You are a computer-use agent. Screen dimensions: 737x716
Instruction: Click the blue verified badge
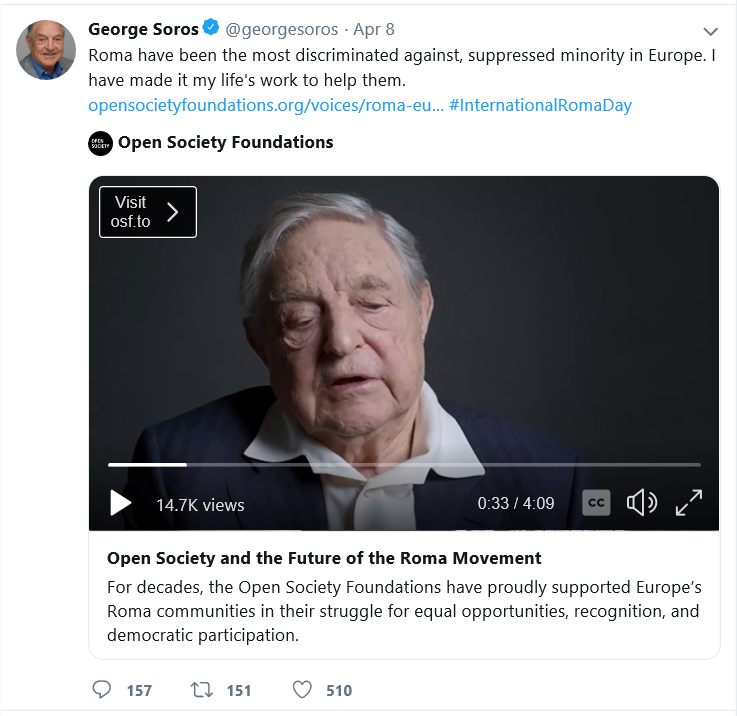211,28
